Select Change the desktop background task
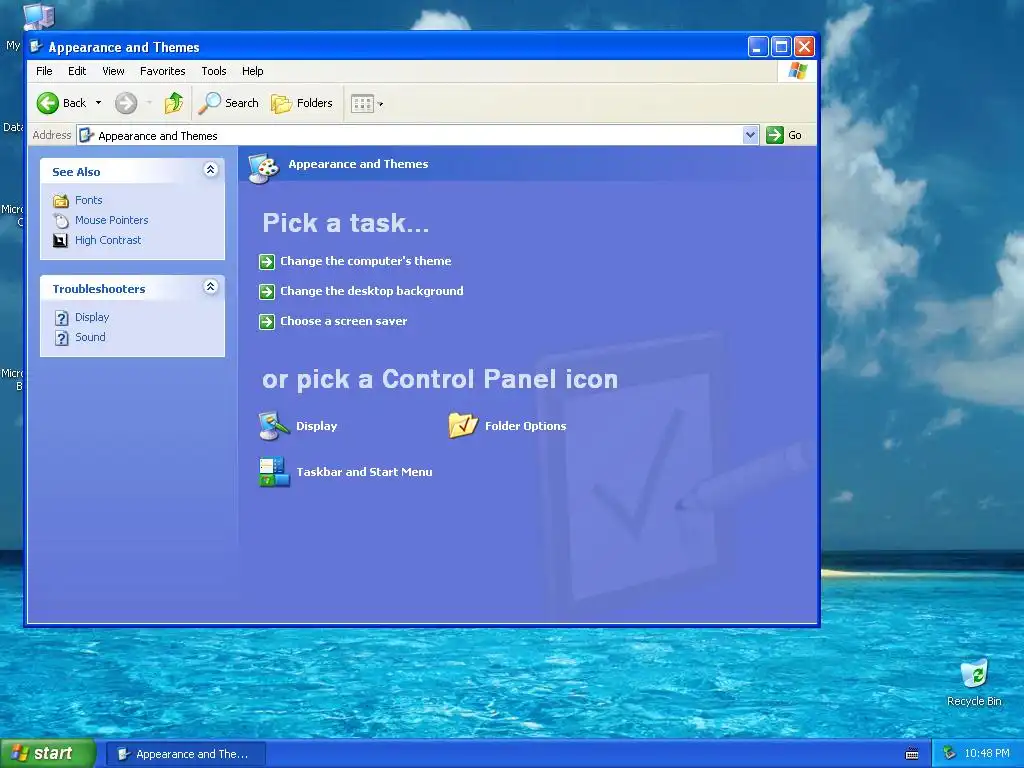Screen dimensions: 1024x768 (372, 291)
